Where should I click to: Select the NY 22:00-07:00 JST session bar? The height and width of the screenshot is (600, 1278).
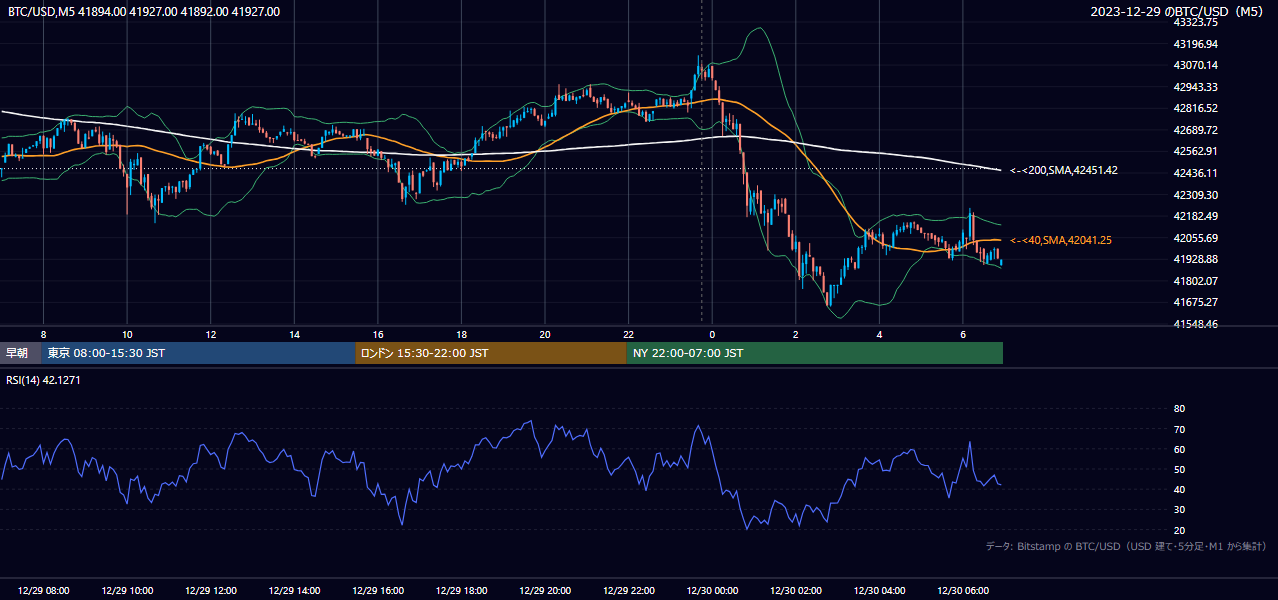pyautogui.click(x=814, y=353)
